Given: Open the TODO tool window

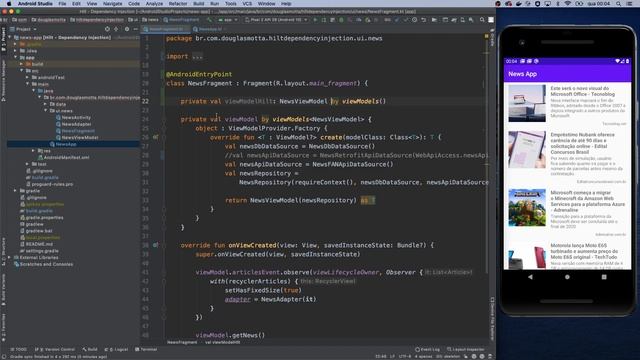Looking at the screenshot, I should (x=19, y=349).
